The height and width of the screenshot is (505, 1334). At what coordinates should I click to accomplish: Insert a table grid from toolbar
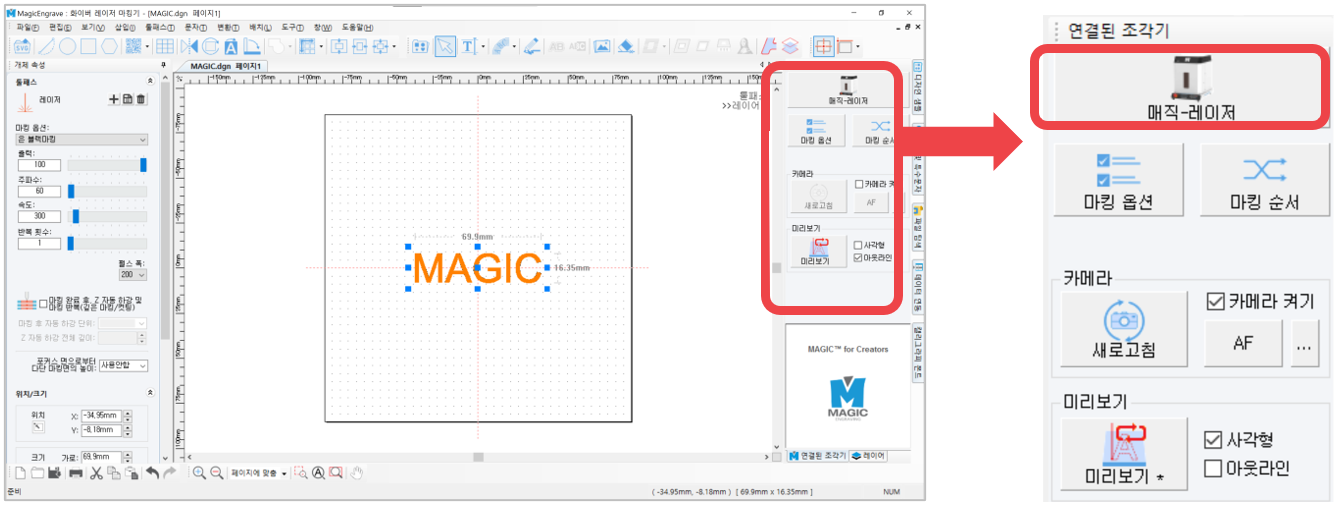coord(164,46)
